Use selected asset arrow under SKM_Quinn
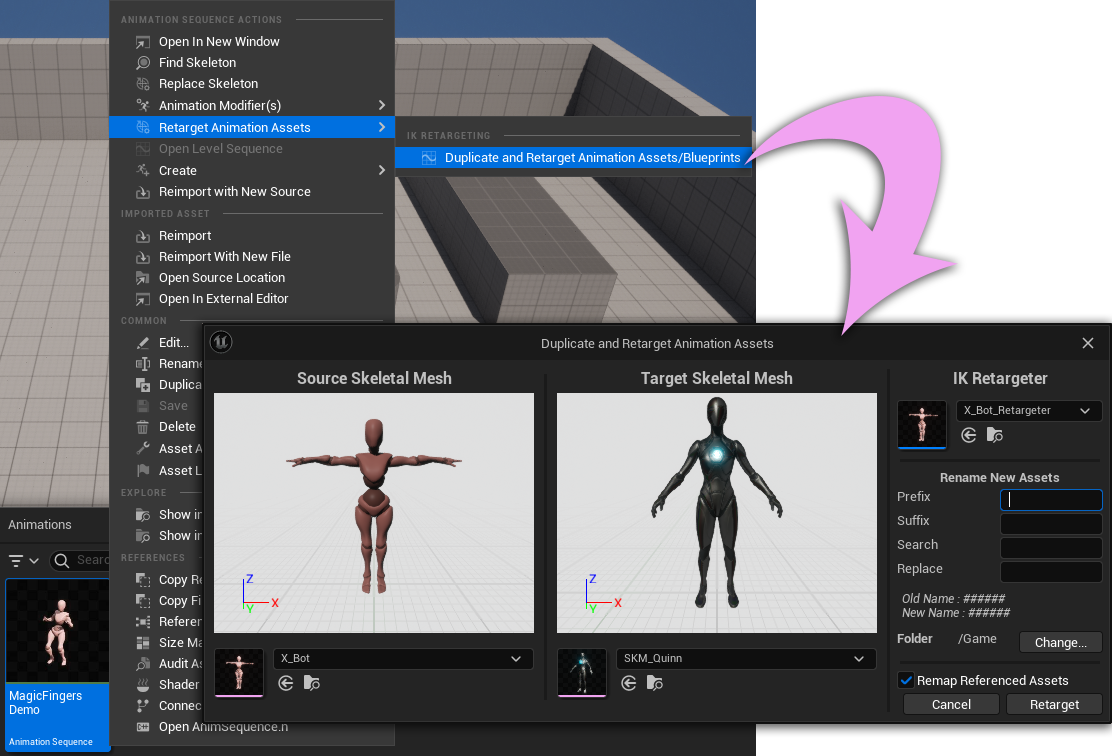The image size is (1112, 756). [629, 683]
